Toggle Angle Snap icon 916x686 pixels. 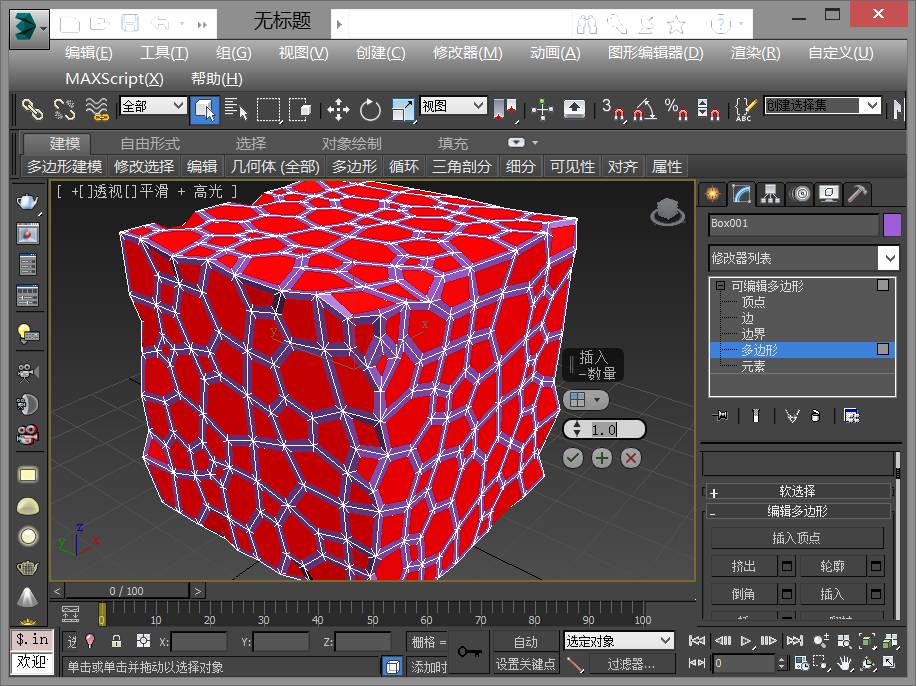pyautogui.click(x=644, y=109)
